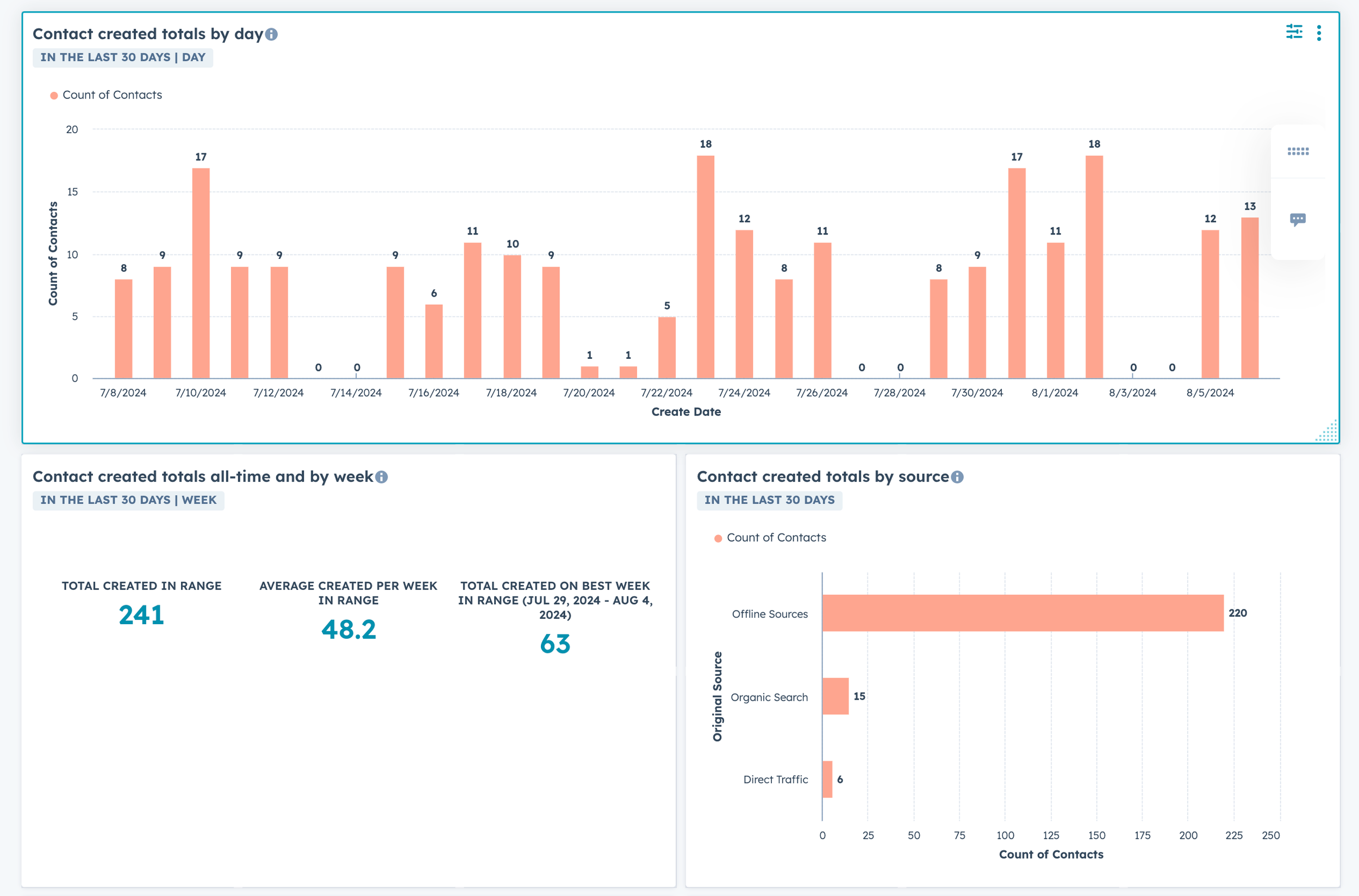Click the 241 total created in range value
Image resolution: width=1359 pixels, height=896 pixels.
click(x=141, y=615)
